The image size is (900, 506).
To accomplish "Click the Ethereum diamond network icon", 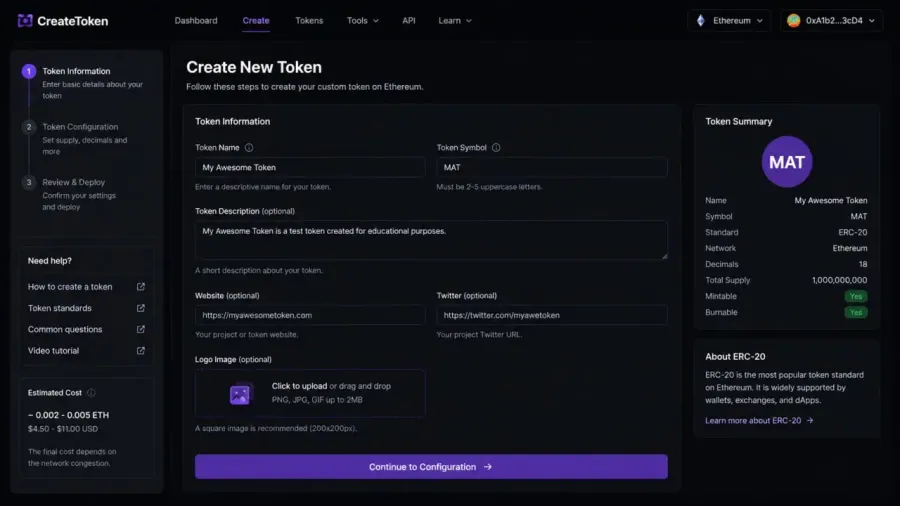I will coord(701,21).
